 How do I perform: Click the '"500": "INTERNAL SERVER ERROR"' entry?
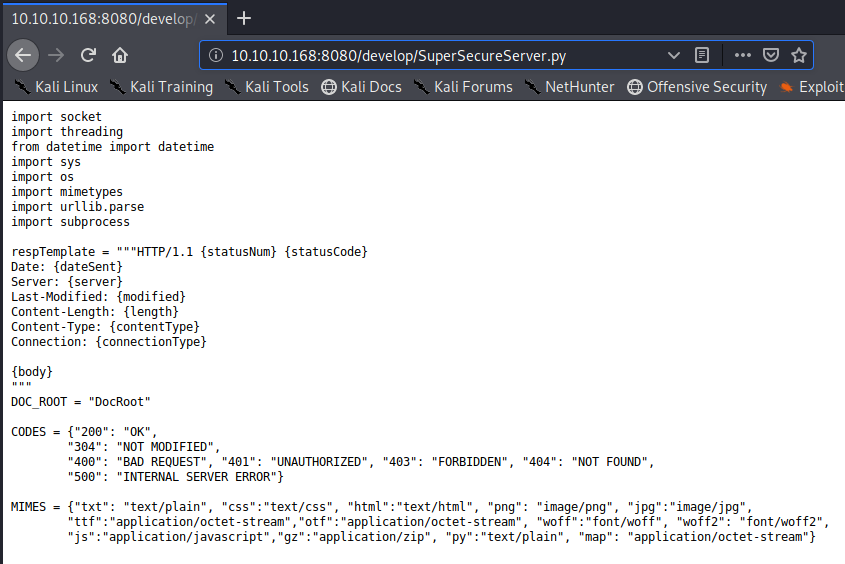pos(172,478)
